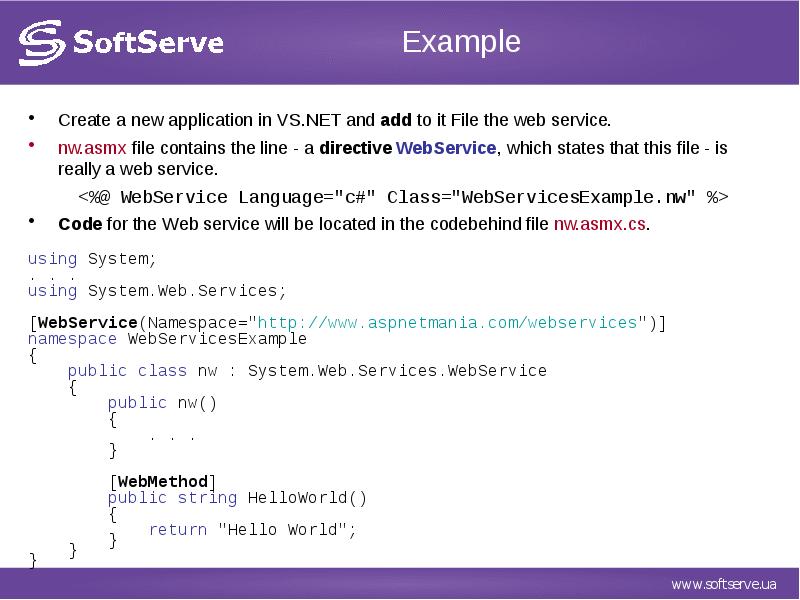Click the red nw.asmx file name
This screenshot has height=600, width=800.
[91, 148]
